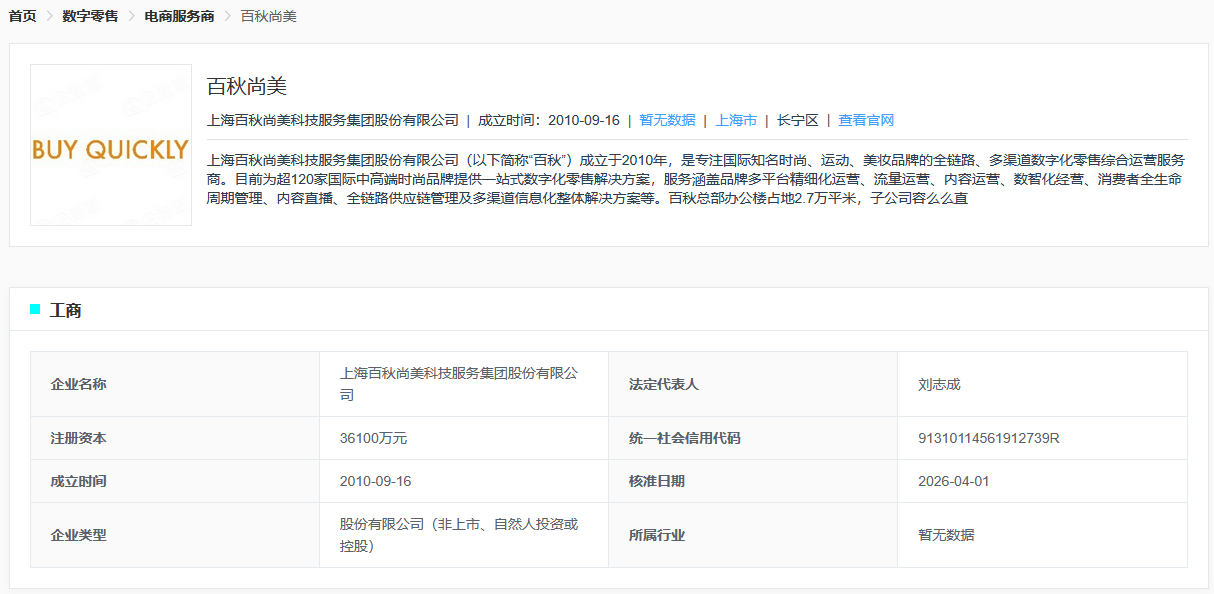Open the 查看官网 official website link

pyautogui.click(x=866, y=118)
